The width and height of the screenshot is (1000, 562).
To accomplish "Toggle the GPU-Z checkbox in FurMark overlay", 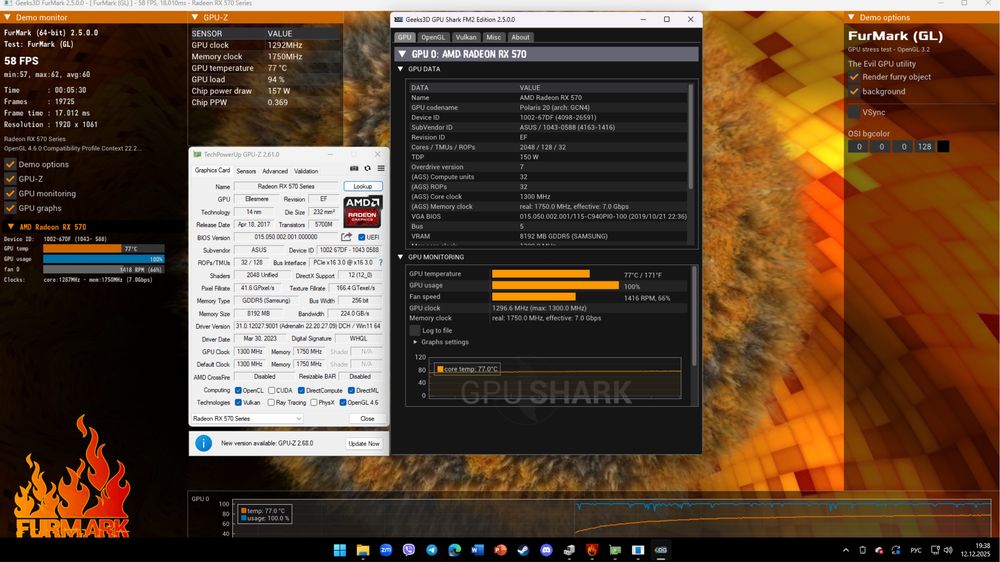I will click(10, 179).
